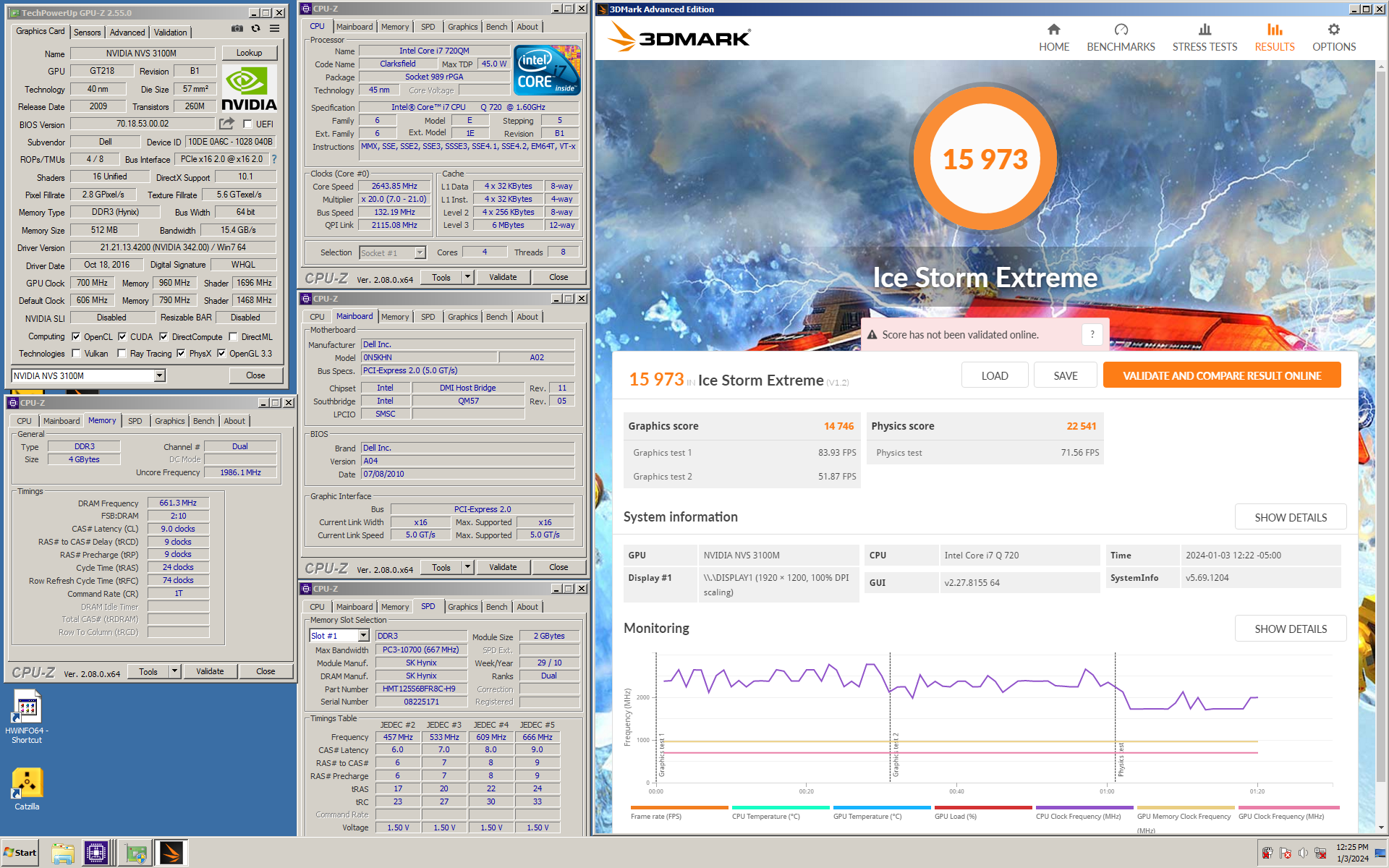Open Action Center flag tray icon
Viewport: 1389px width, 868px height.
(x=1286, y=853)
